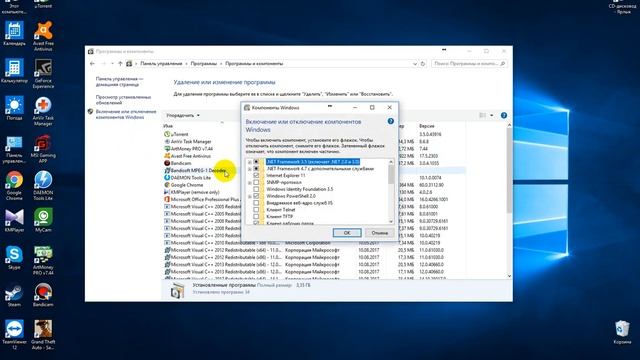Change the view using the view icon
The width and height of the screenshot is (640, 360).
tap(482, 116)
